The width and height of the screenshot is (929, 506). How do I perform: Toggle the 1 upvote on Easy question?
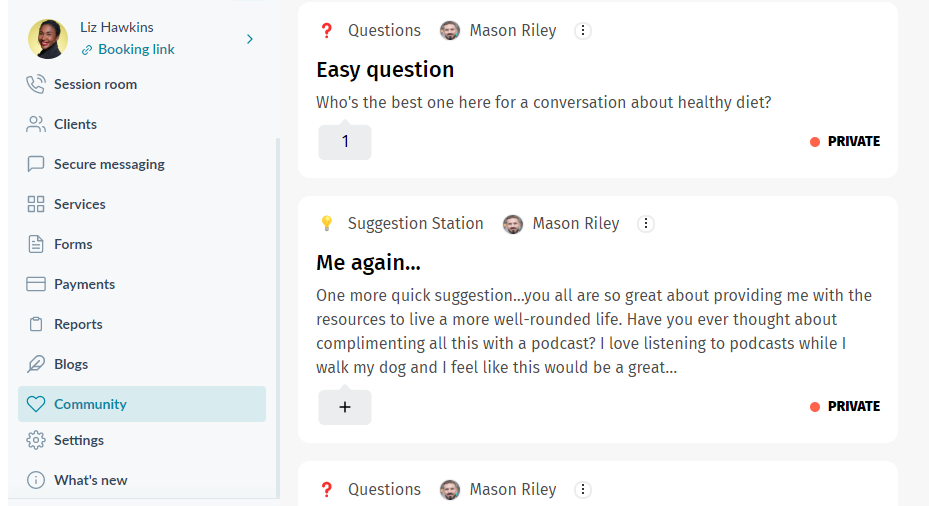click(x=345, y=142)
